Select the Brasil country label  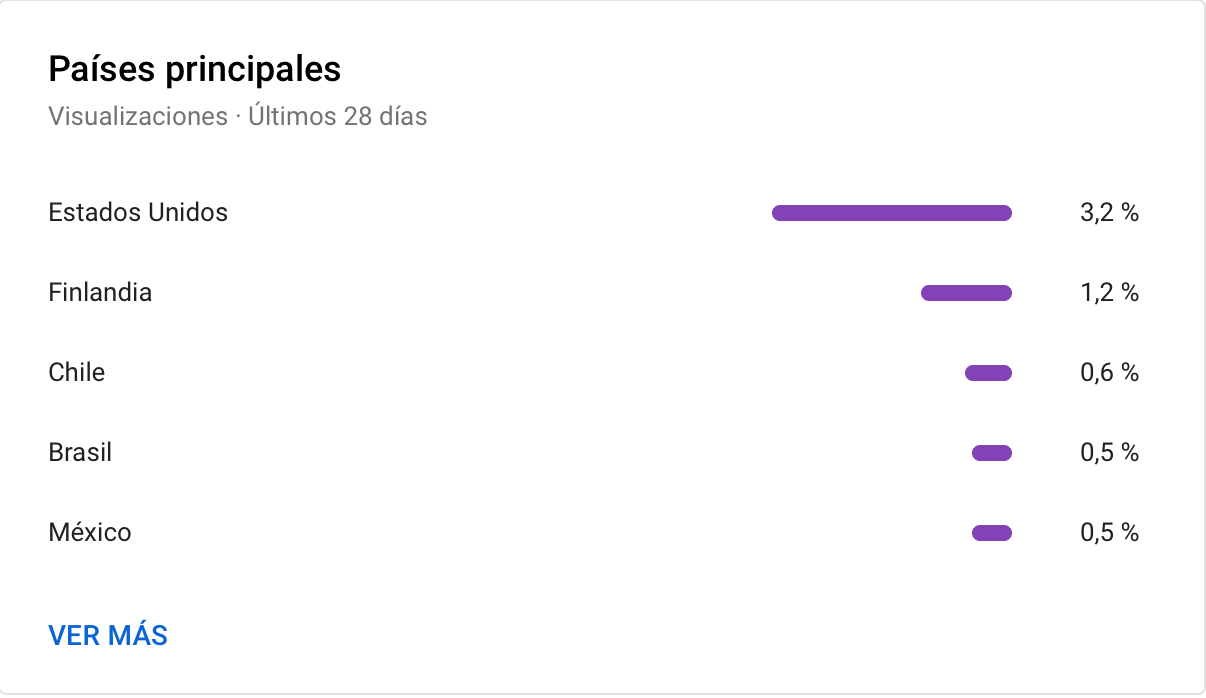pyautogui.click(x=80, y=453)
